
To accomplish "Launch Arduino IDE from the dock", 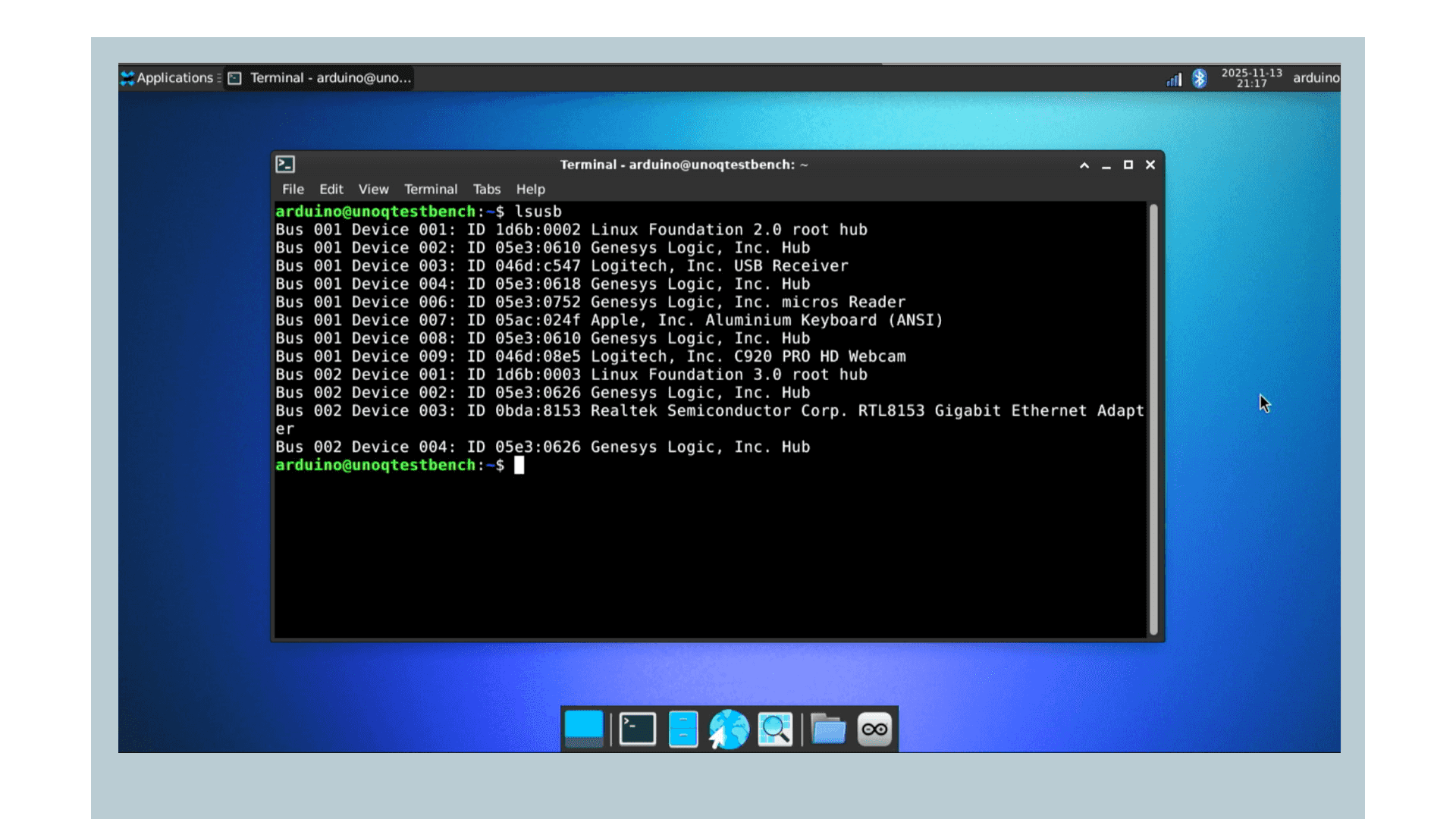I will pyautogui.click(x=874, y=729).
